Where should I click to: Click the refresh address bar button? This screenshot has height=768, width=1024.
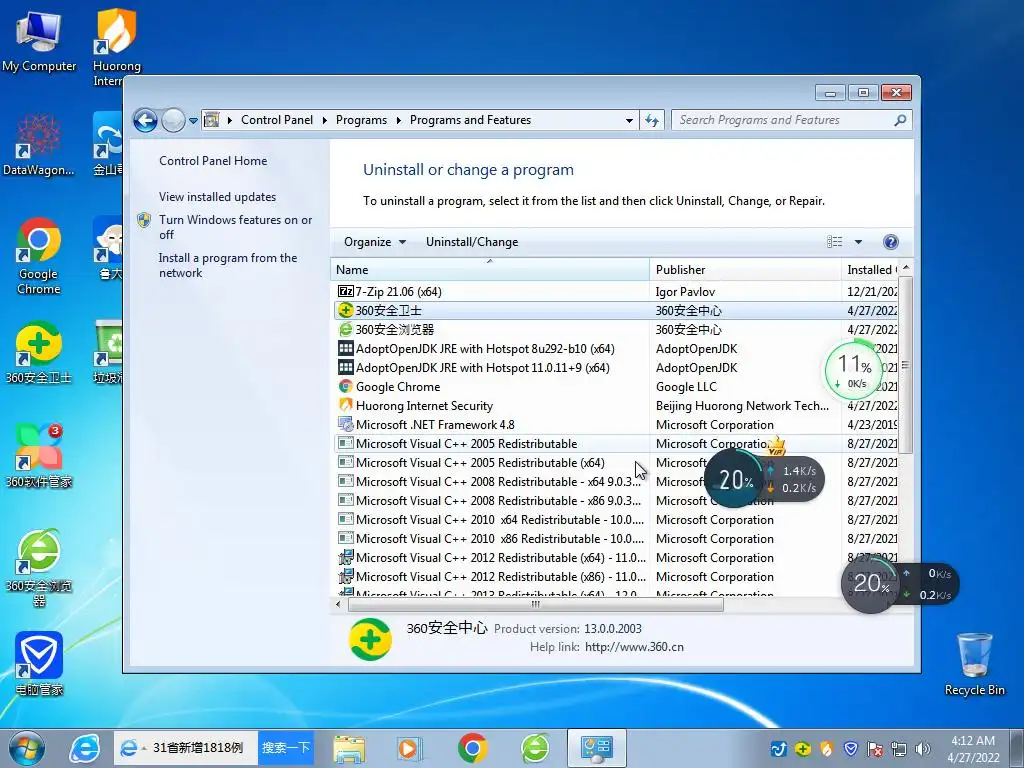652,120
